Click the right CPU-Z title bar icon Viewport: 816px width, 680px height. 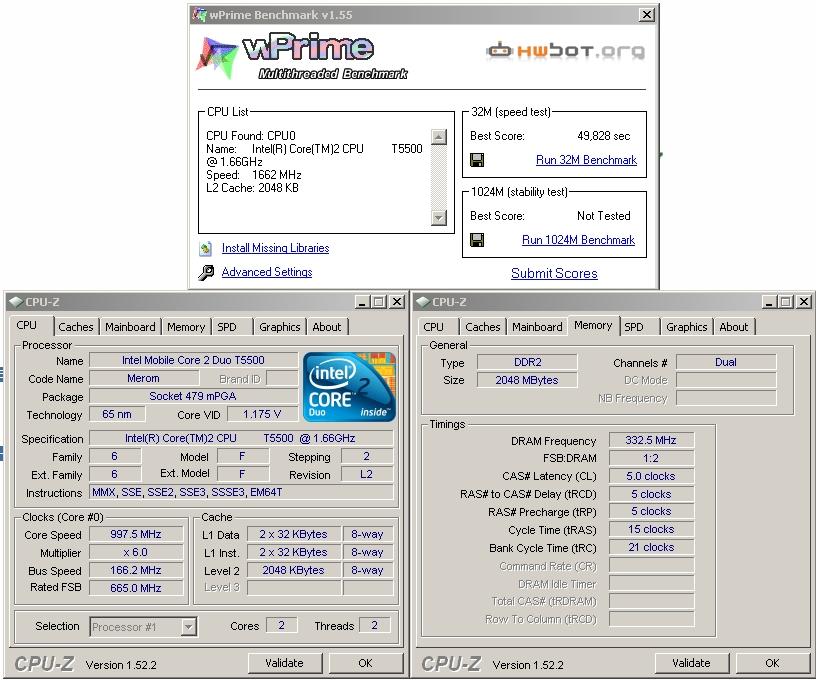423,302
